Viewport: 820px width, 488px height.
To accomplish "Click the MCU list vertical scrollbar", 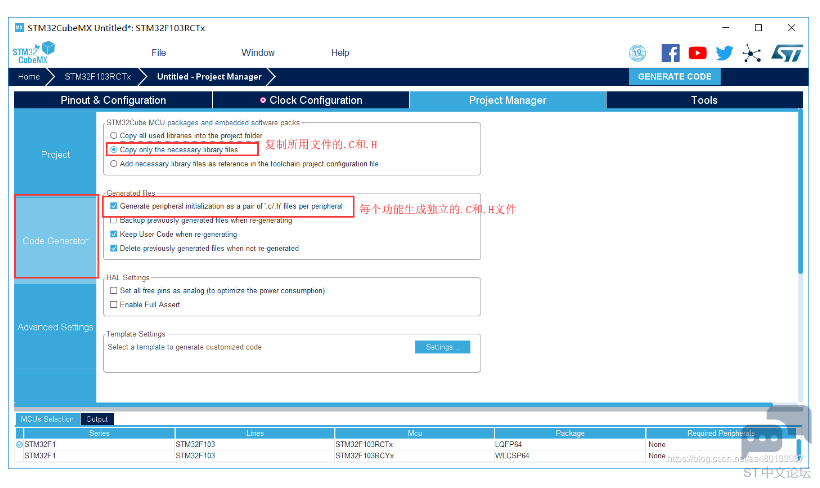I will 799,448.
